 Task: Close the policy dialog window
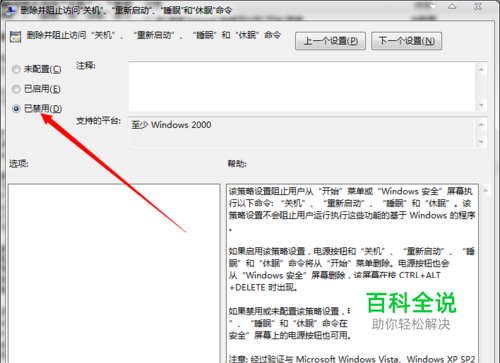point(478,6)
